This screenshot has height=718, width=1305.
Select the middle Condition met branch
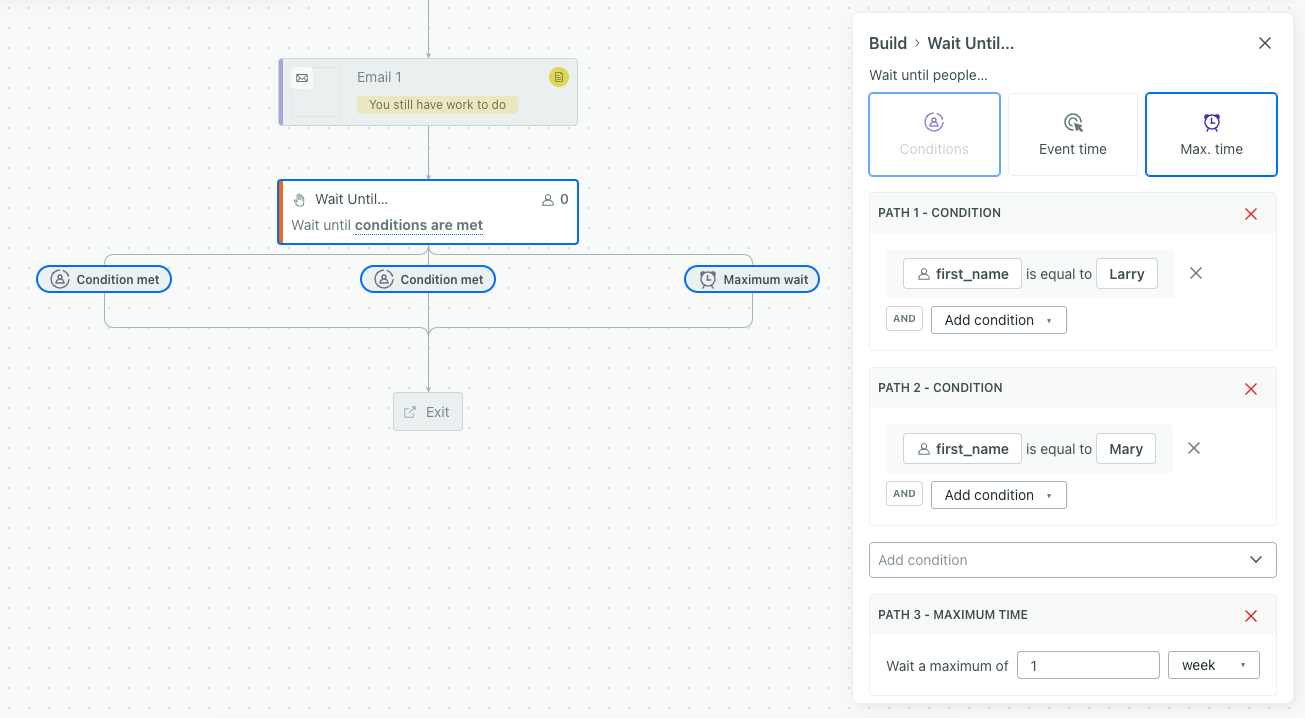point(428,279)
